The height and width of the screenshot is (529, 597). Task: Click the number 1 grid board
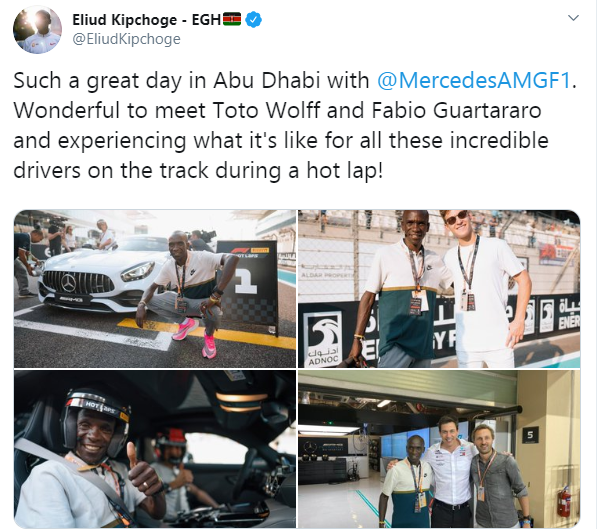point(249,288)
